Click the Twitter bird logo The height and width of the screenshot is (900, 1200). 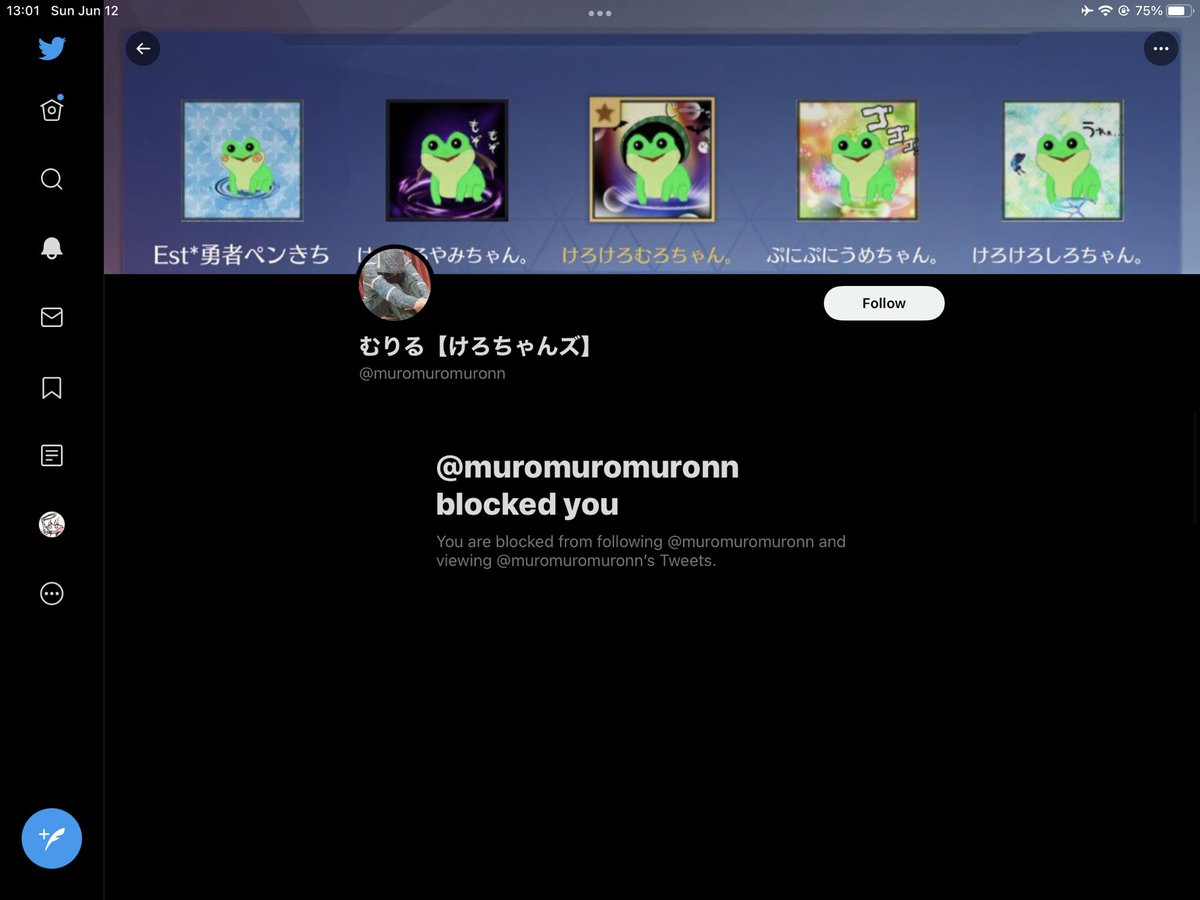[52, 48]
